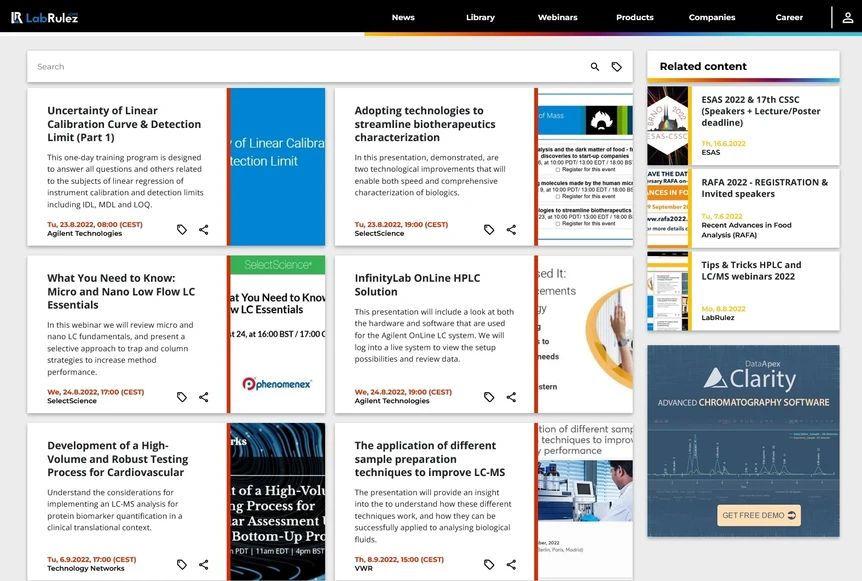The width and height of the screenshot is (862, 581).
Task: Click tag icon on sample preparation techniques card
Action: (x=489, y=565)
